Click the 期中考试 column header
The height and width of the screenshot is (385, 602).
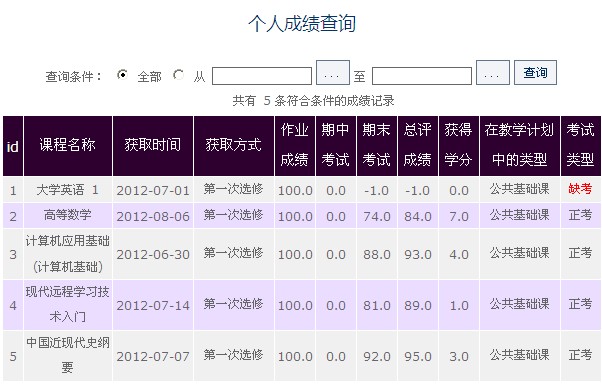336,146
